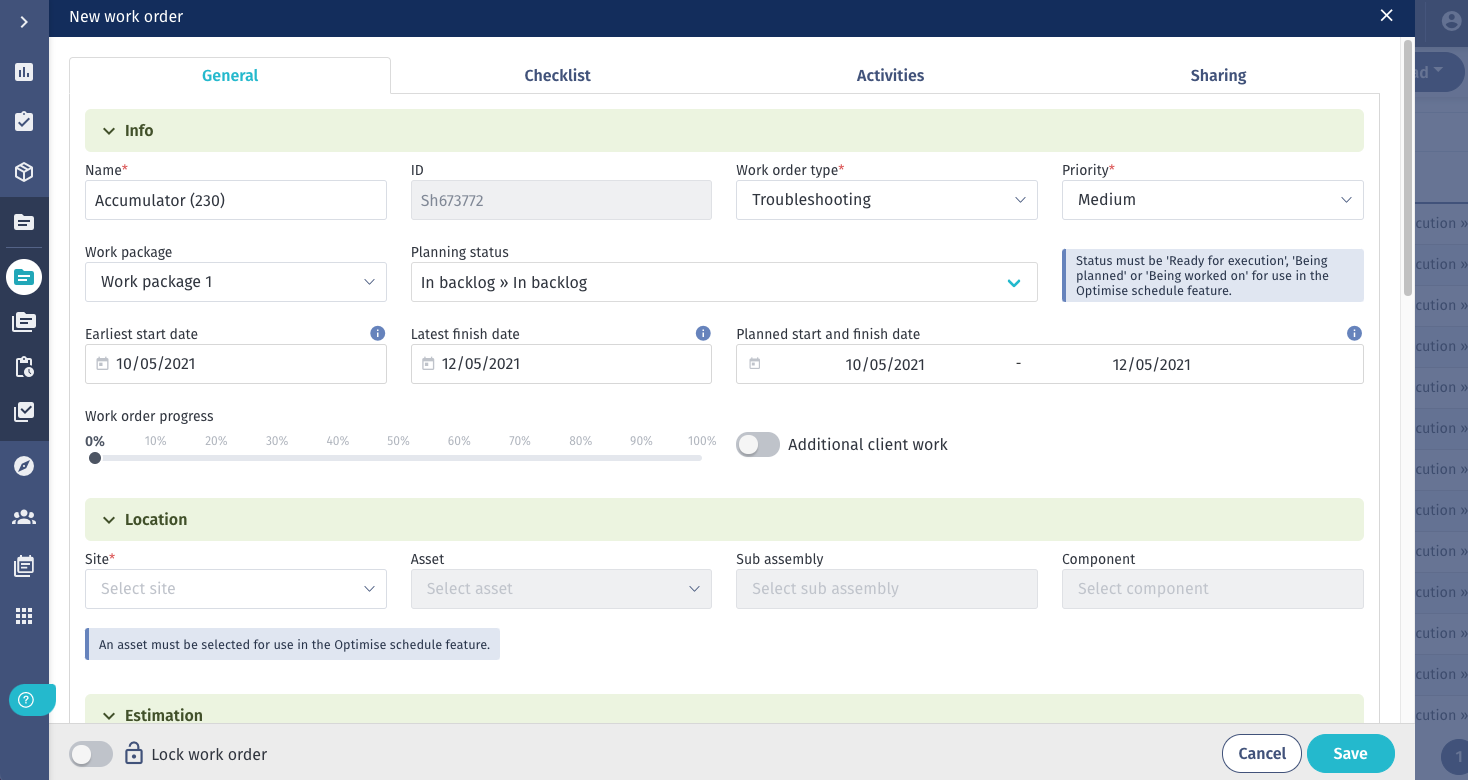1468x780 pixels.
Task: Open the bar chart dashboard icon in sidebar
Action: (24, 72)
